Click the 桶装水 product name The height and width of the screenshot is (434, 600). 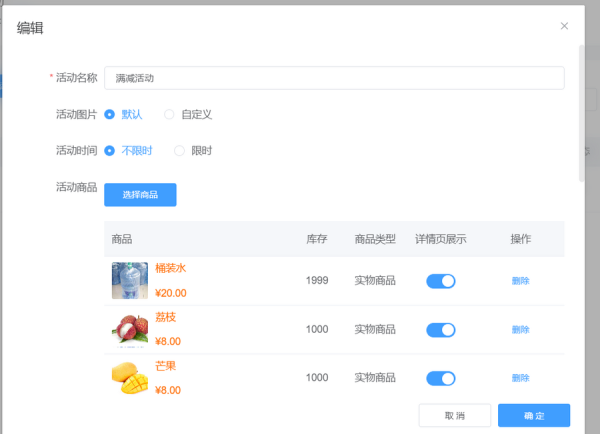[170, 268]
